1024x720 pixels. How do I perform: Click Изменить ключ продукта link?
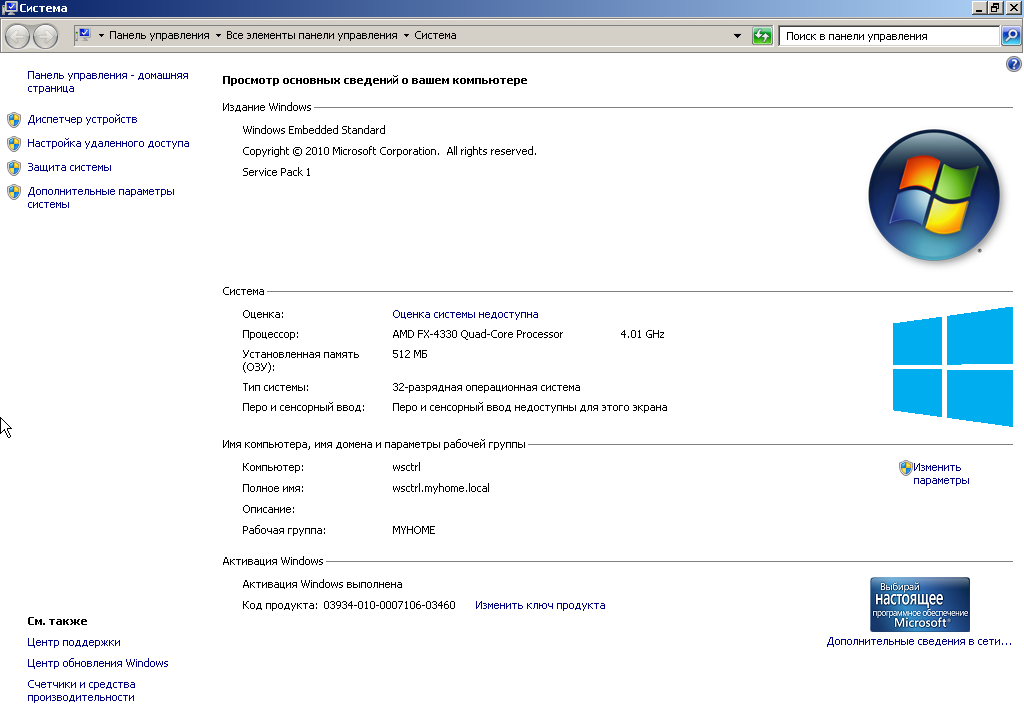pyautogui.click(x=540, y=605)
